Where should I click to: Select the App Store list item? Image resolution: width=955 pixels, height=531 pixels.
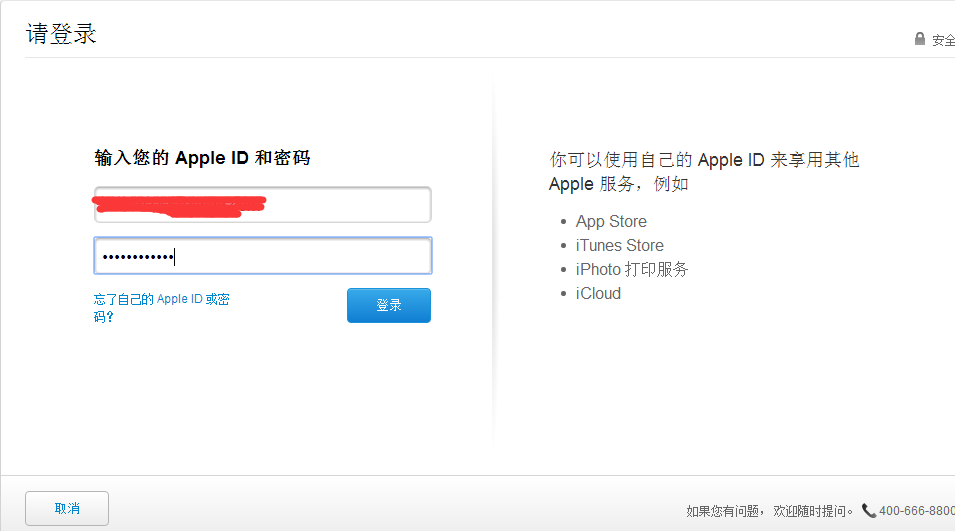pos(611,221)
